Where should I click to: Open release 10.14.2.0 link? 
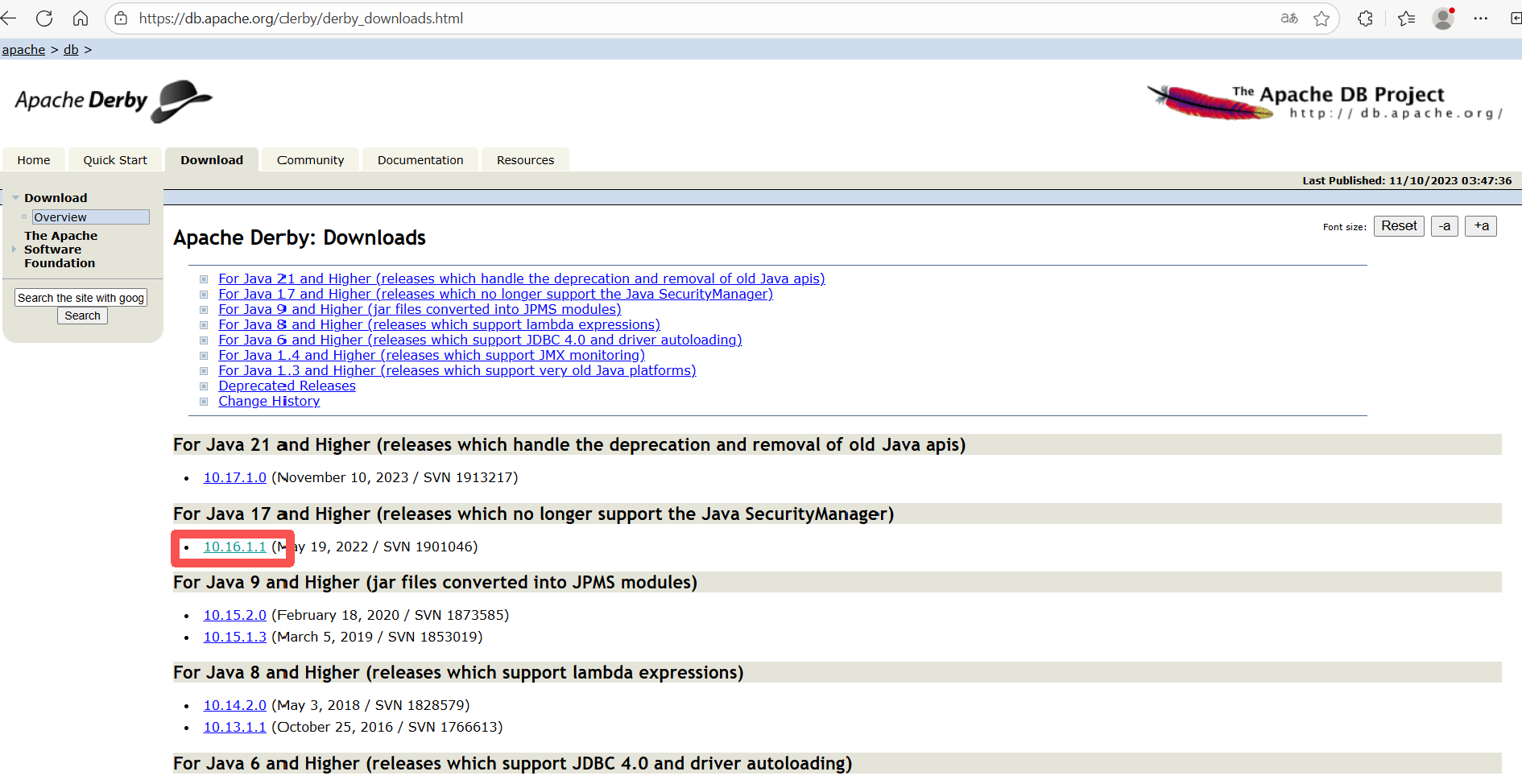point(234,705)
